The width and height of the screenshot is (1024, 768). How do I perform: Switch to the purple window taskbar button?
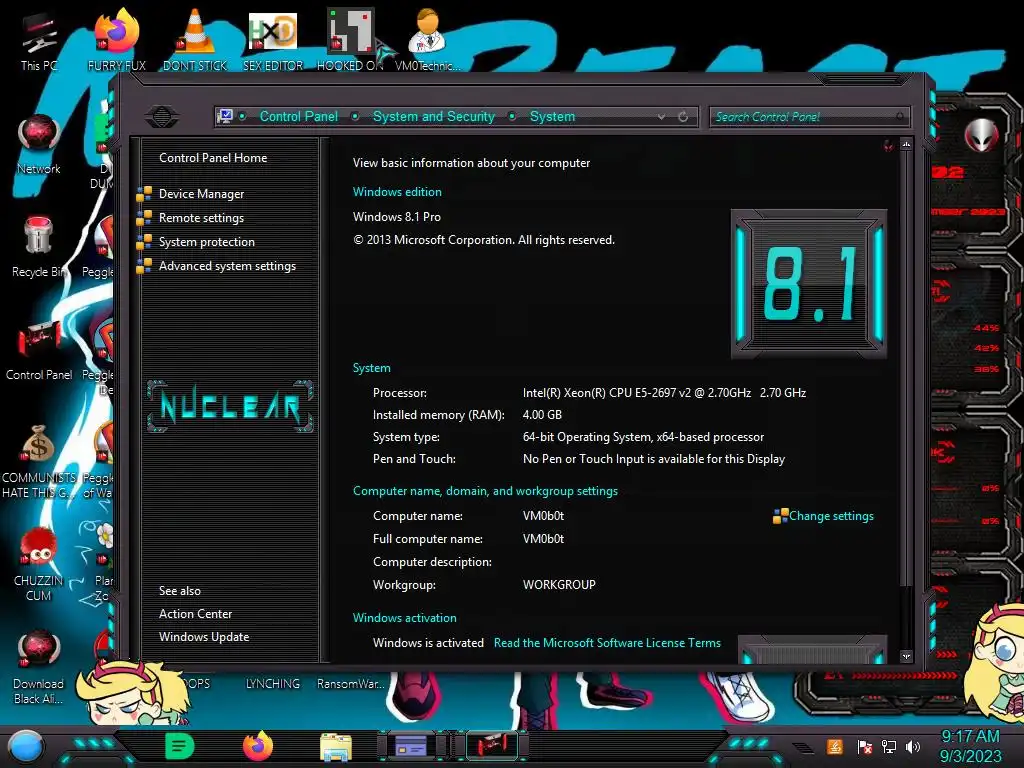tap(411, 746)
